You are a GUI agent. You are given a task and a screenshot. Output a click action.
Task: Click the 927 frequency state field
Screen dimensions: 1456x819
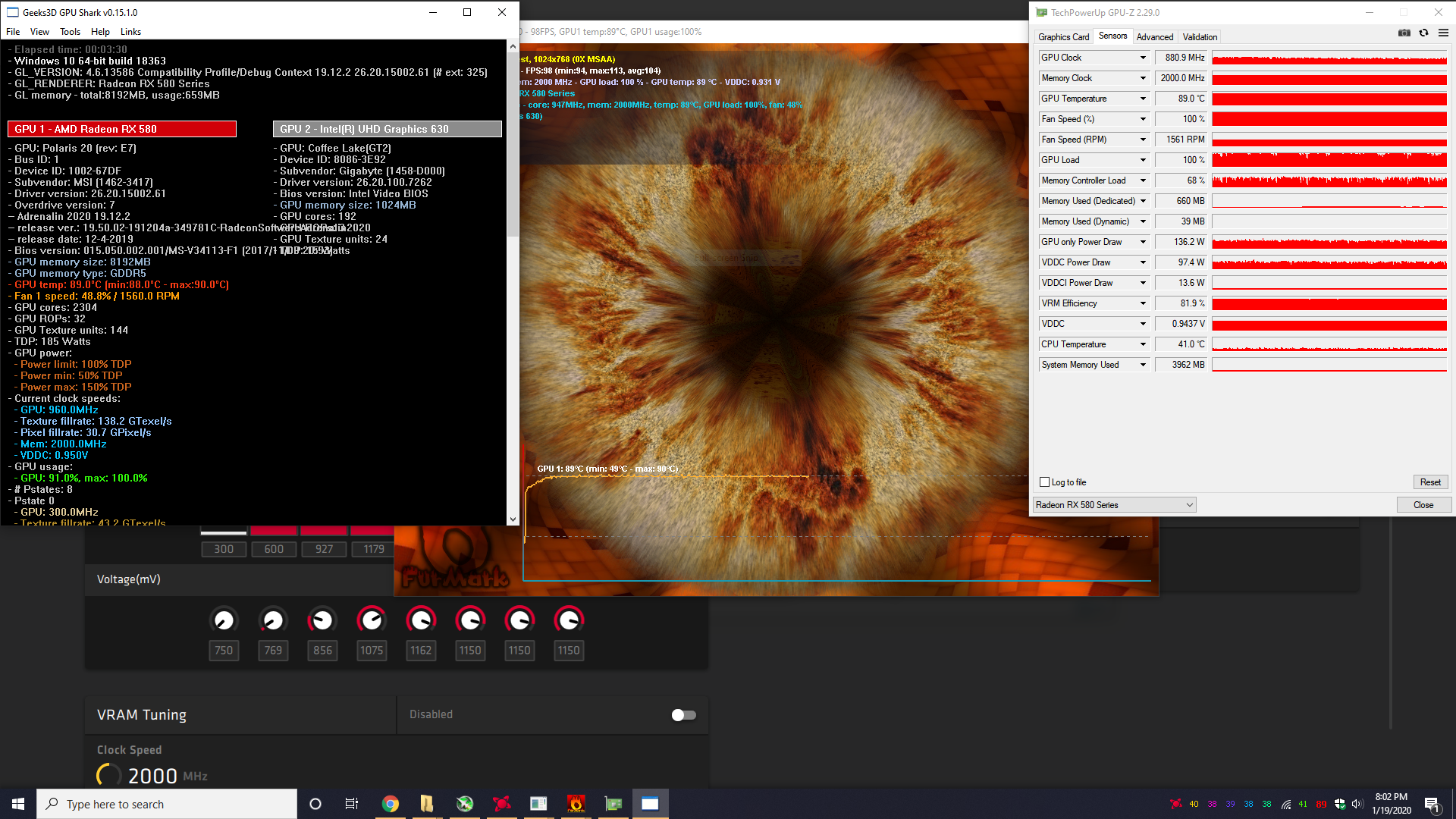click(324, 549)
